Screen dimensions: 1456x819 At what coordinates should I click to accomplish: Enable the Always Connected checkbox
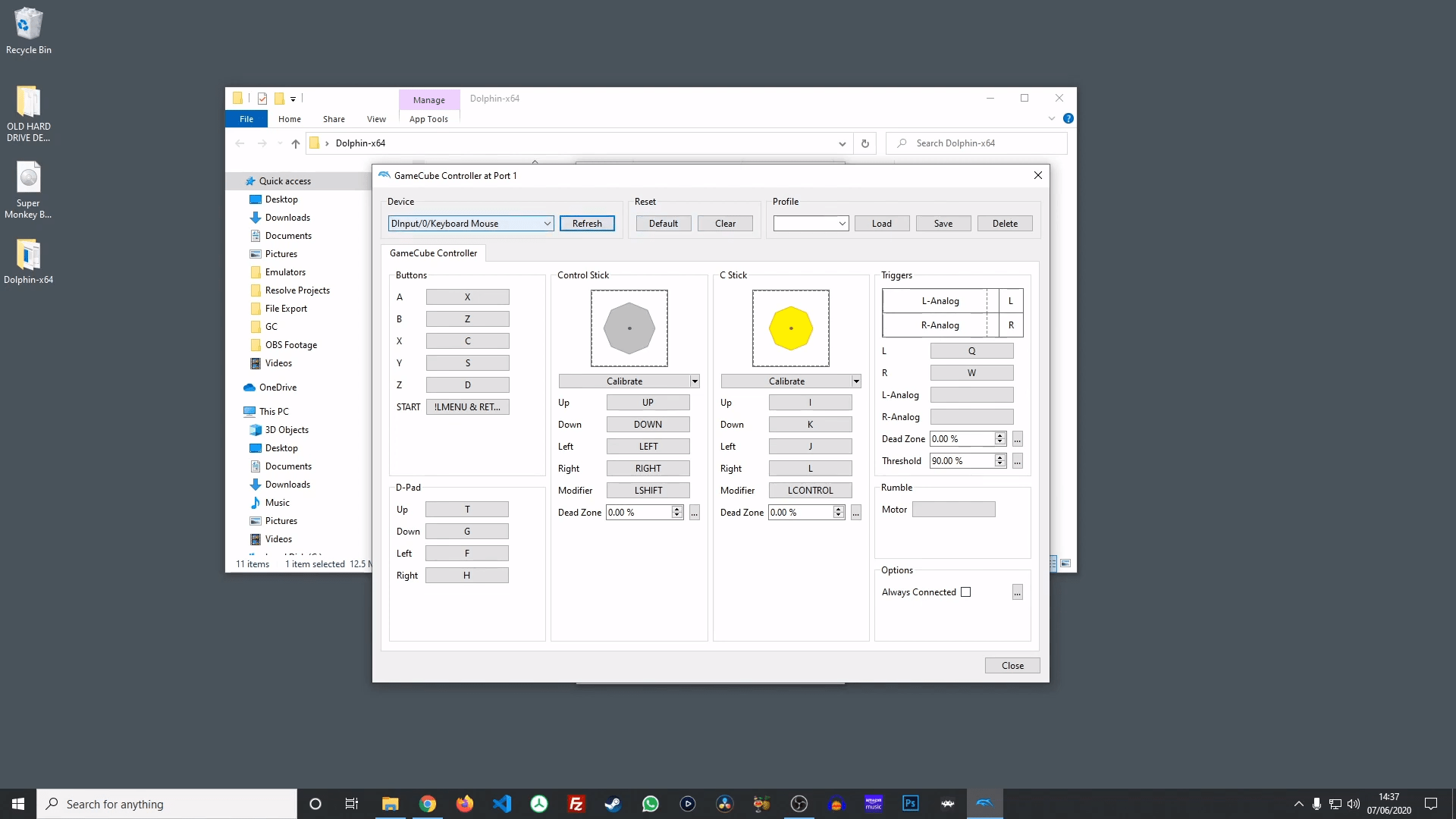click(x=966, y=592)
